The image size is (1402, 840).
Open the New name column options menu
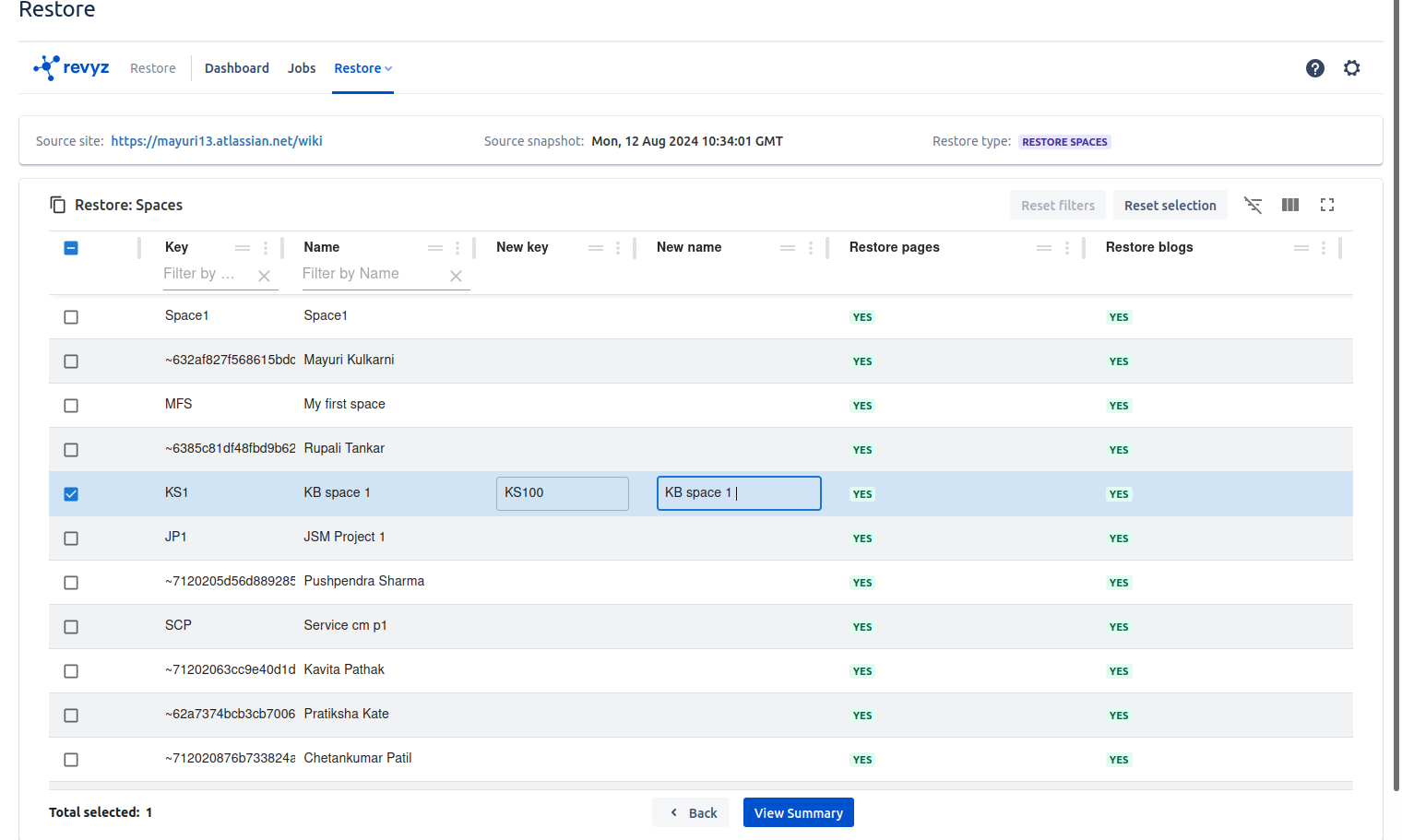click(x=810, y=248)
